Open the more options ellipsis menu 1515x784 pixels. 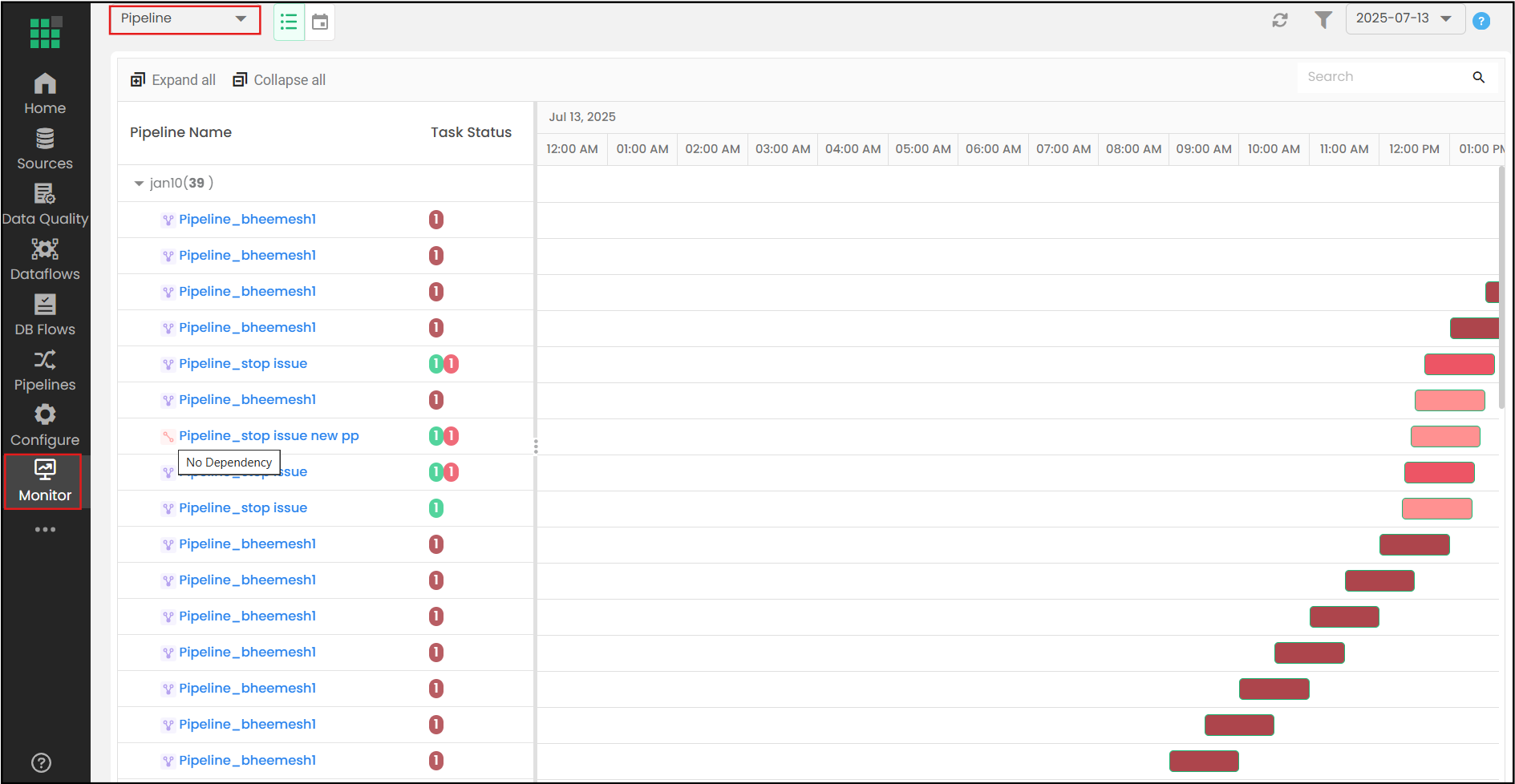[45, 529]
